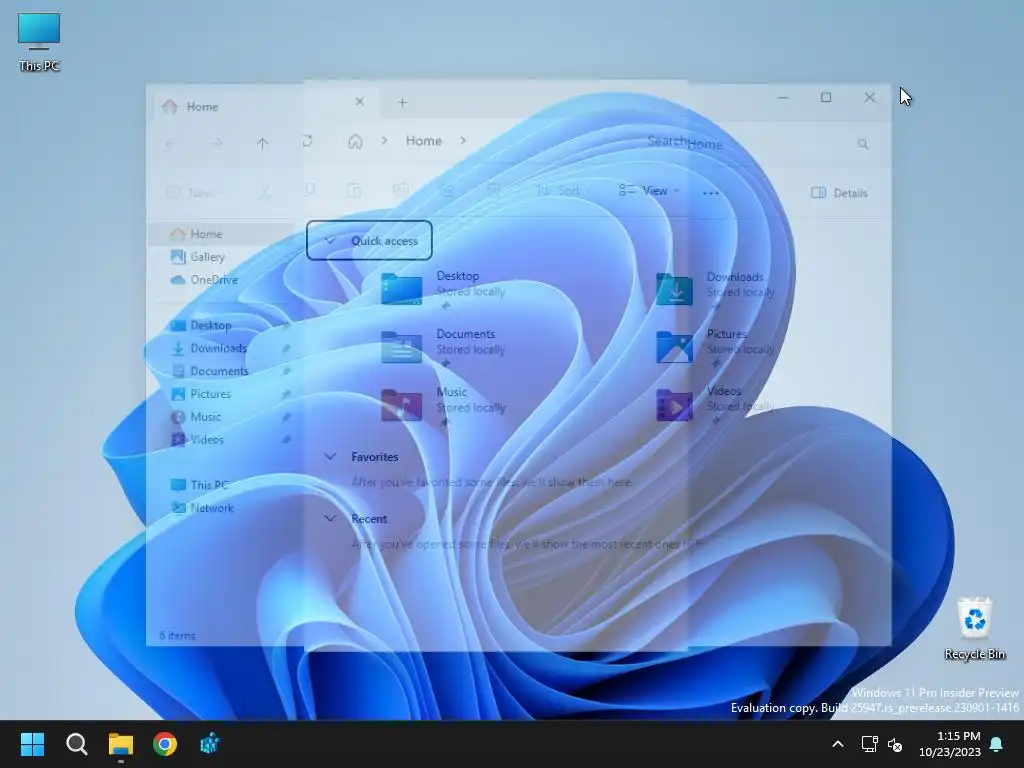This screenshot has width=1024, height=768.
Task: Click the Share icon in toolbar
Action: 447,190
